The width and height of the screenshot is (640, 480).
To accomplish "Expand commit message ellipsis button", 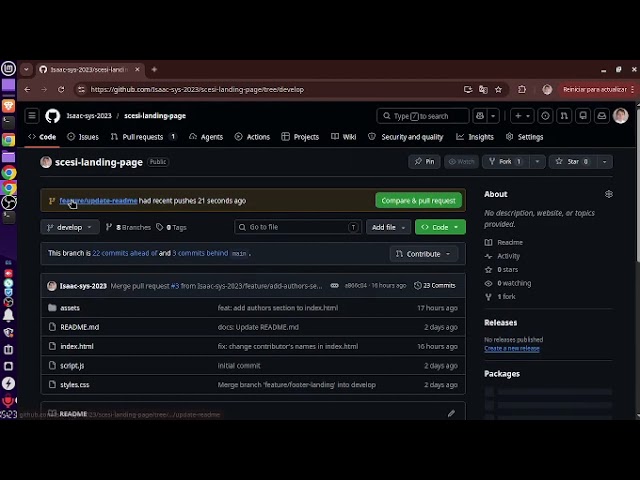I will click(x=334, y=286).
